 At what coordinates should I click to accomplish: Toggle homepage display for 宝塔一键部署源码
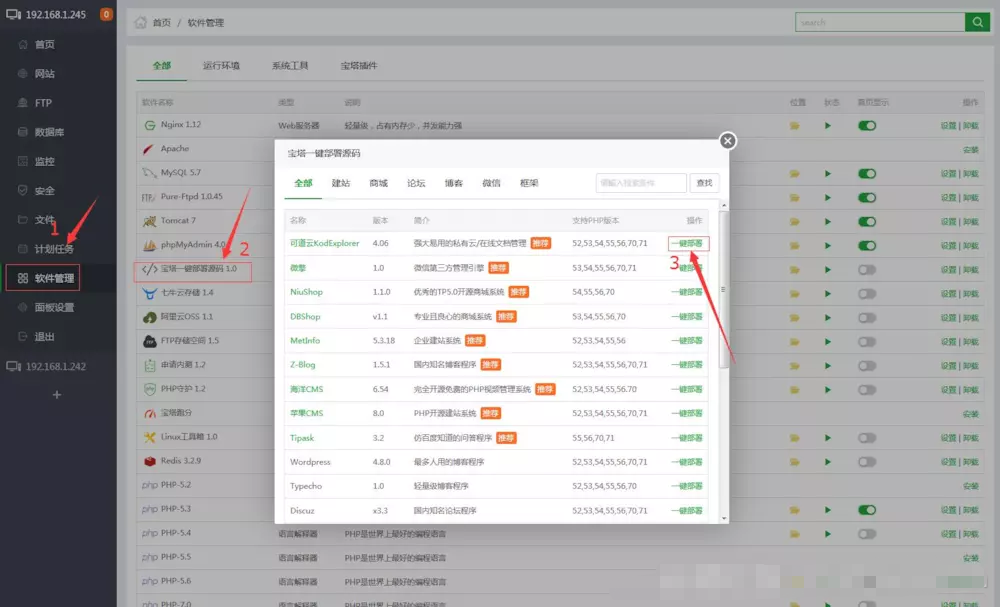pos(867,270)
